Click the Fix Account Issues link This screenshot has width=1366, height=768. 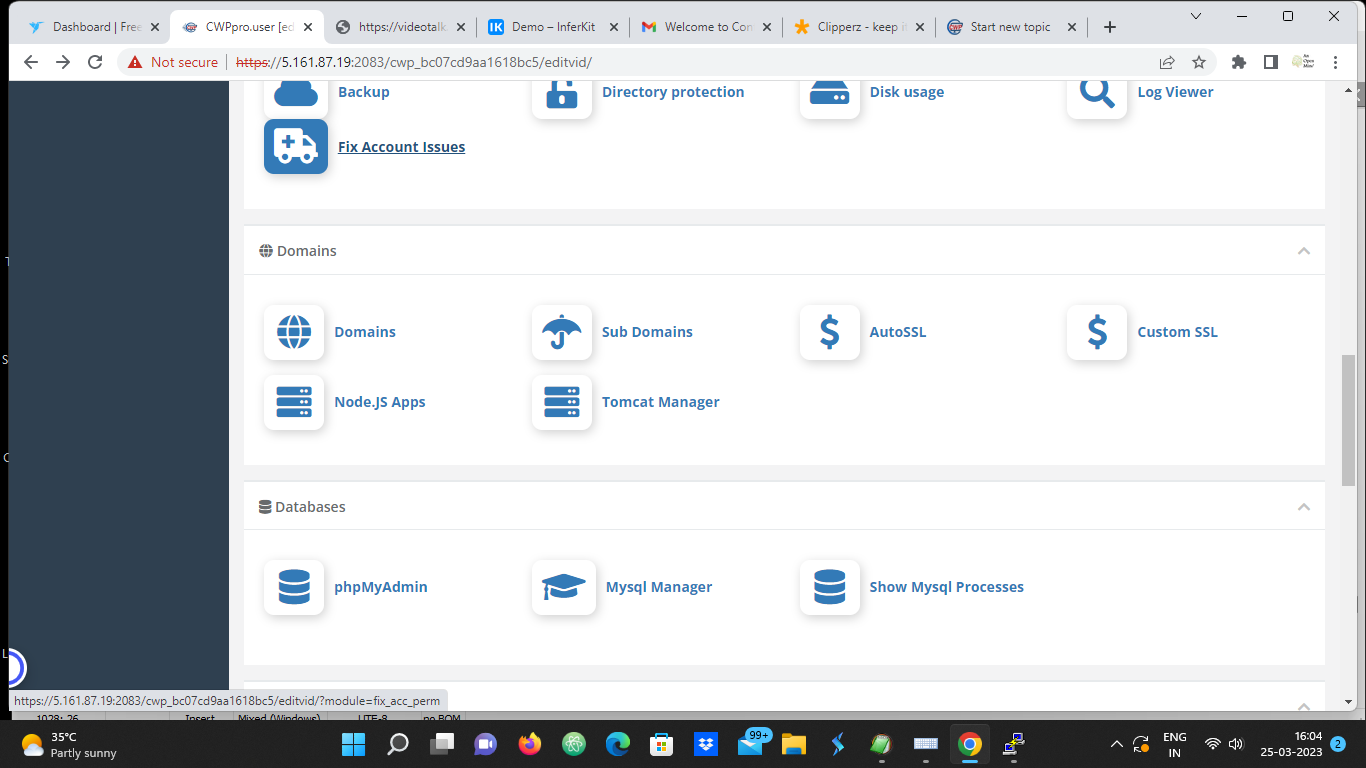pyautogui.click(x=401, y=147)
